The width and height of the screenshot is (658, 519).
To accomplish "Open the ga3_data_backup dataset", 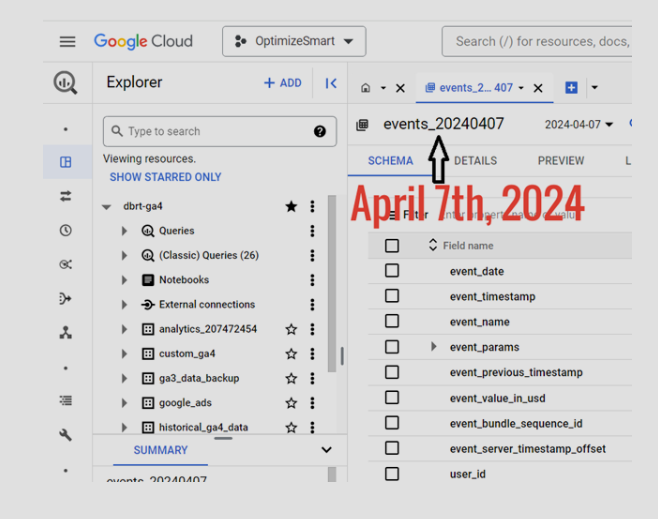I will tap(199, 378).
